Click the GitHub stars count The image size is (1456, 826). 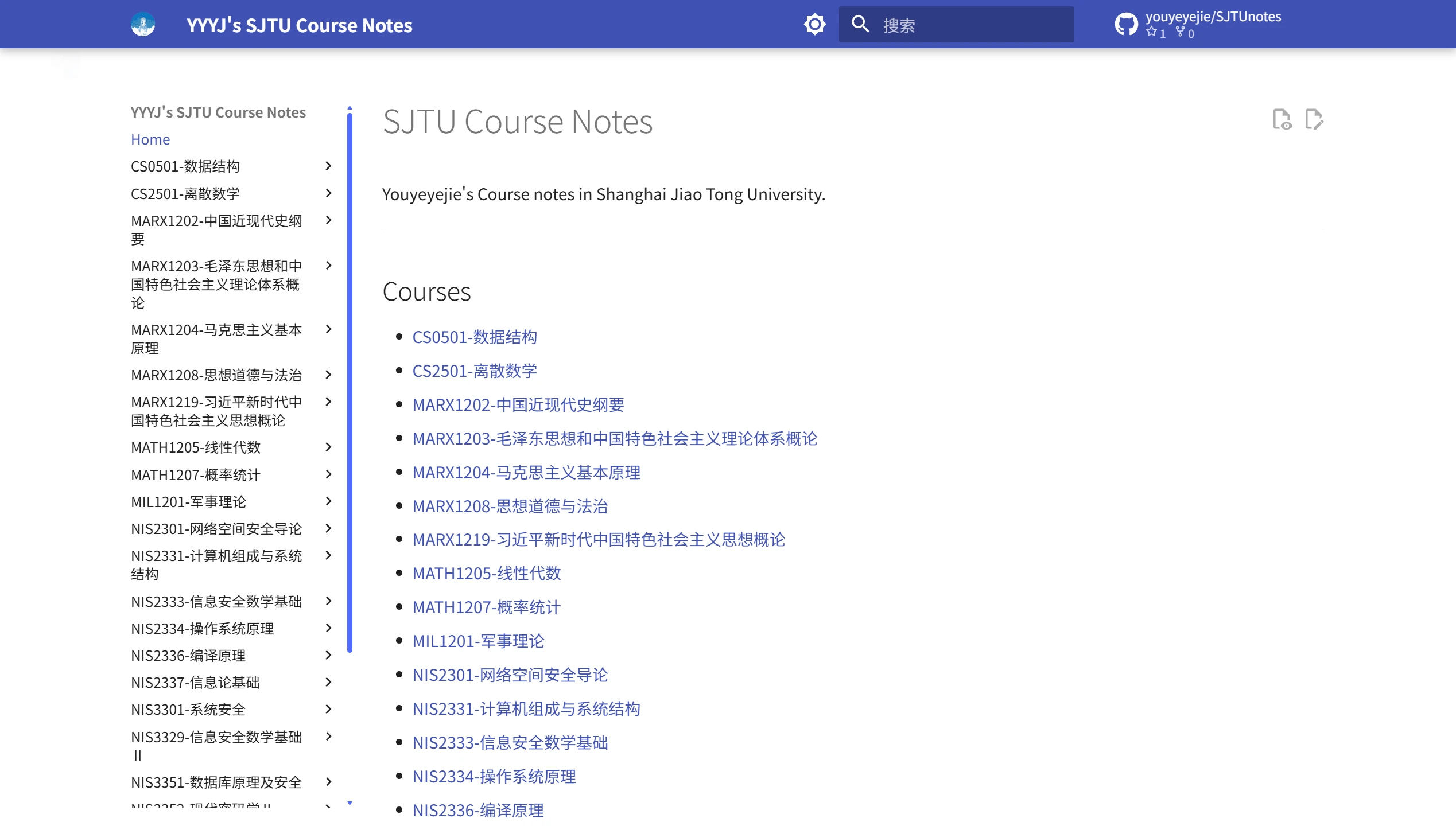click(x=1155, y=33)
